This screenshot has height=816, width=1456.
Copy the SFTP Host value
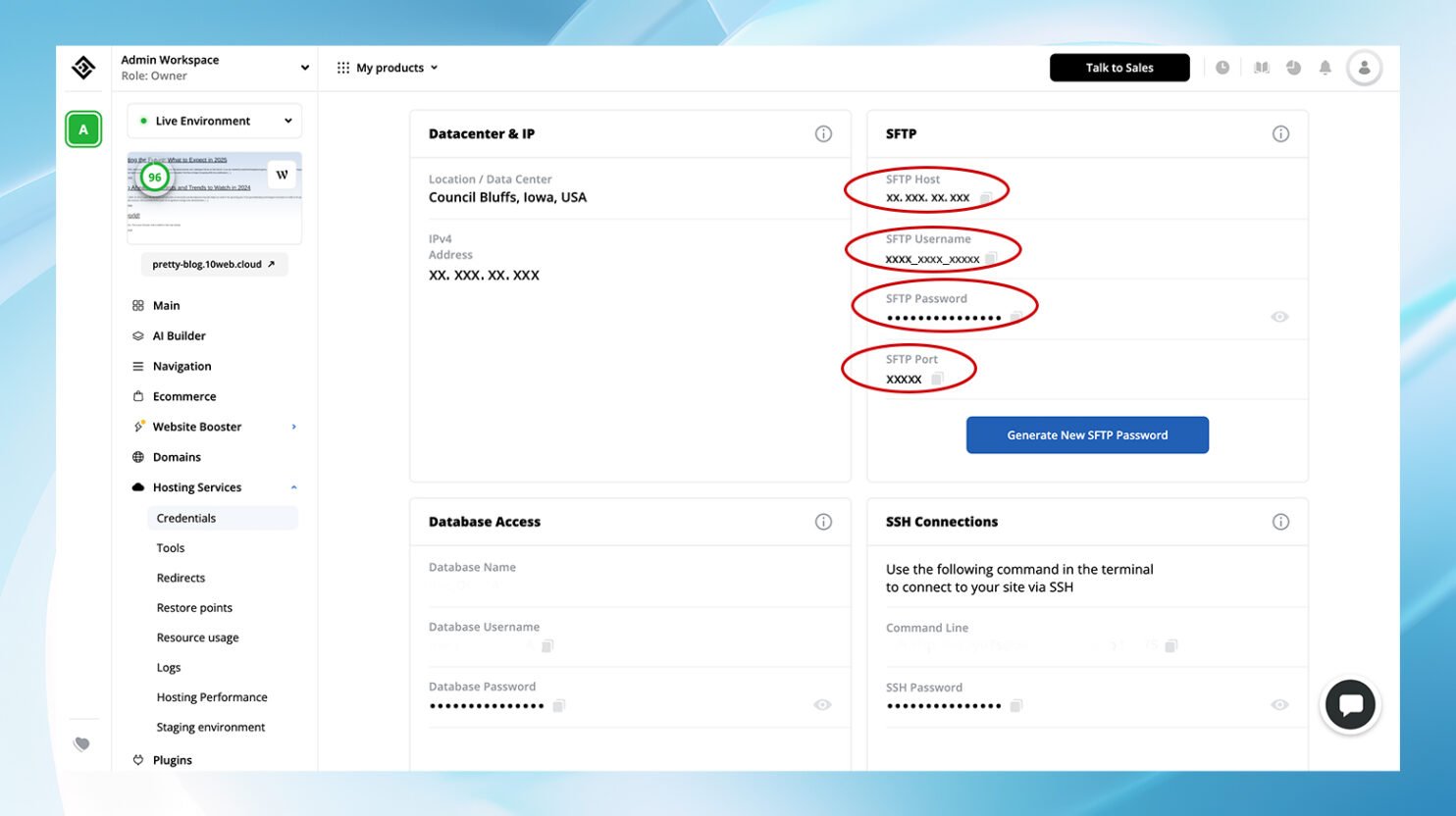click(x=985, y=197)
